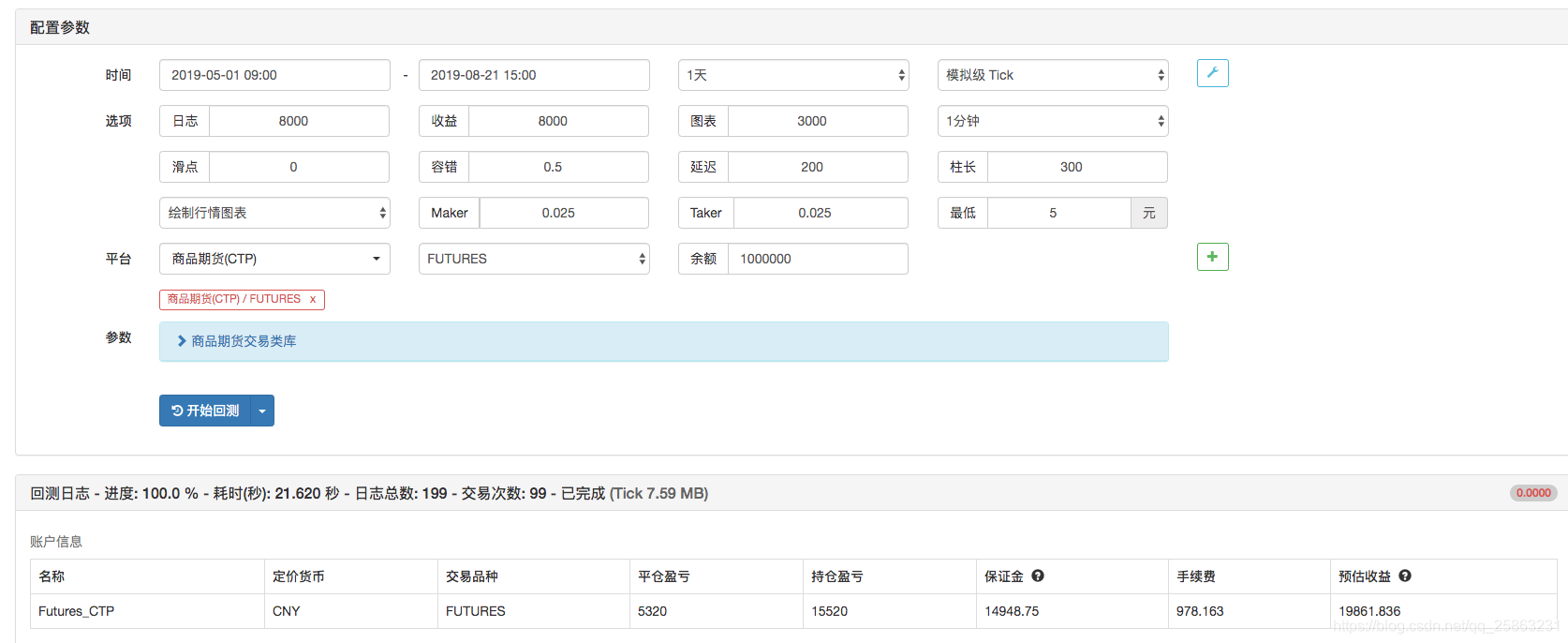Click the 账户信息 section label
The image size is (1568, 643).
tap(56, 542)
